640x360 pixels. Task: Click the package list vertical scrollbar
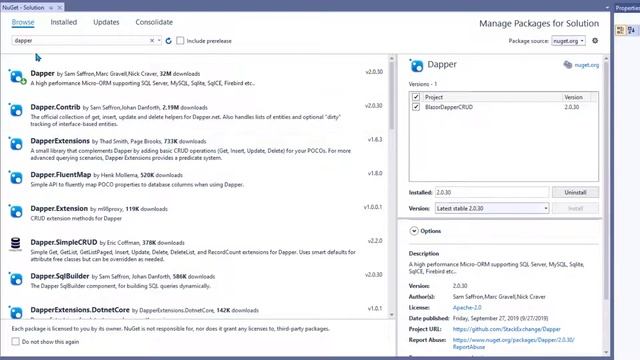pyautogui.click(x=391, y=96)
